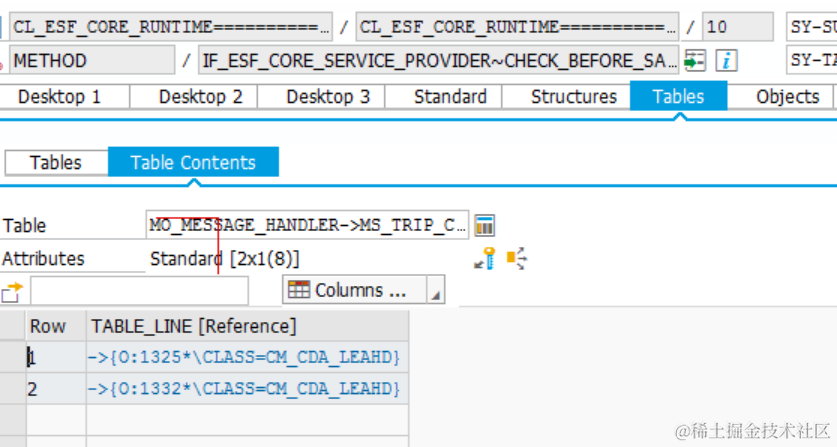Select row number 2 cell

[56, 388]
